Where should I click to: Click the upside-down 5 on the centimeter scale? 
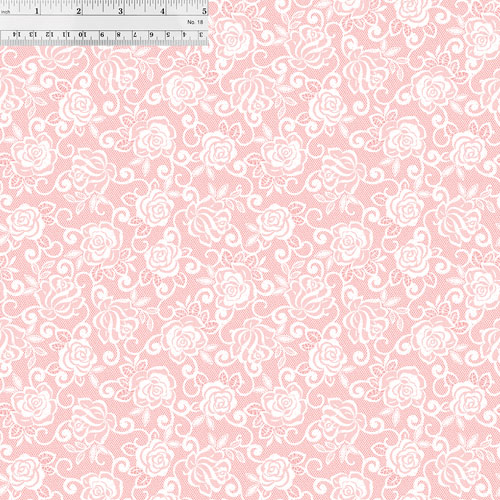(168, 34)
